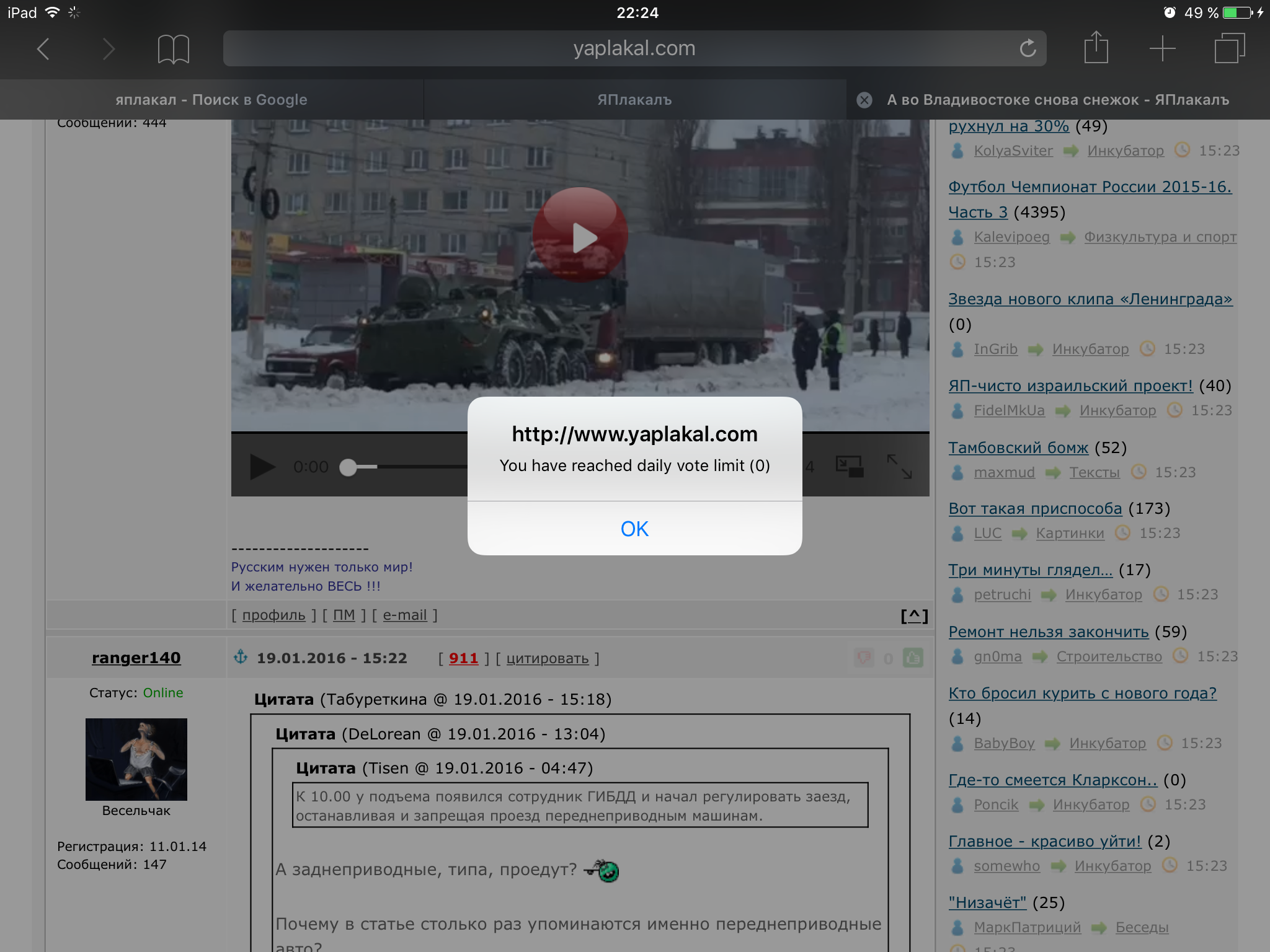The image size is (1270, 952).
Task: Reload the page with refresh icon
Action: (x=1028, y=48)
